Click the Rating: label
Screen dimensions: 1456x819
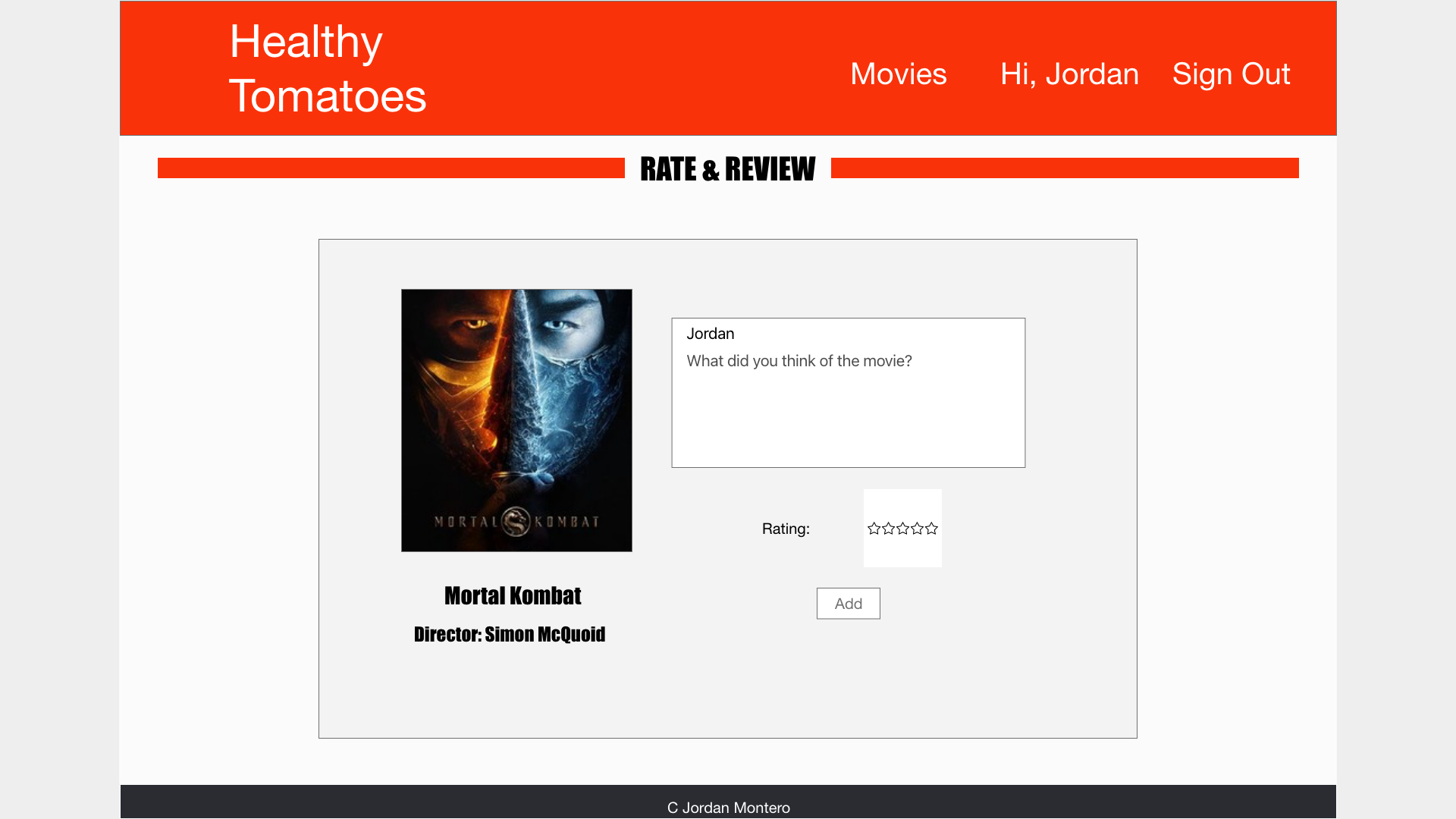point(785,529)
